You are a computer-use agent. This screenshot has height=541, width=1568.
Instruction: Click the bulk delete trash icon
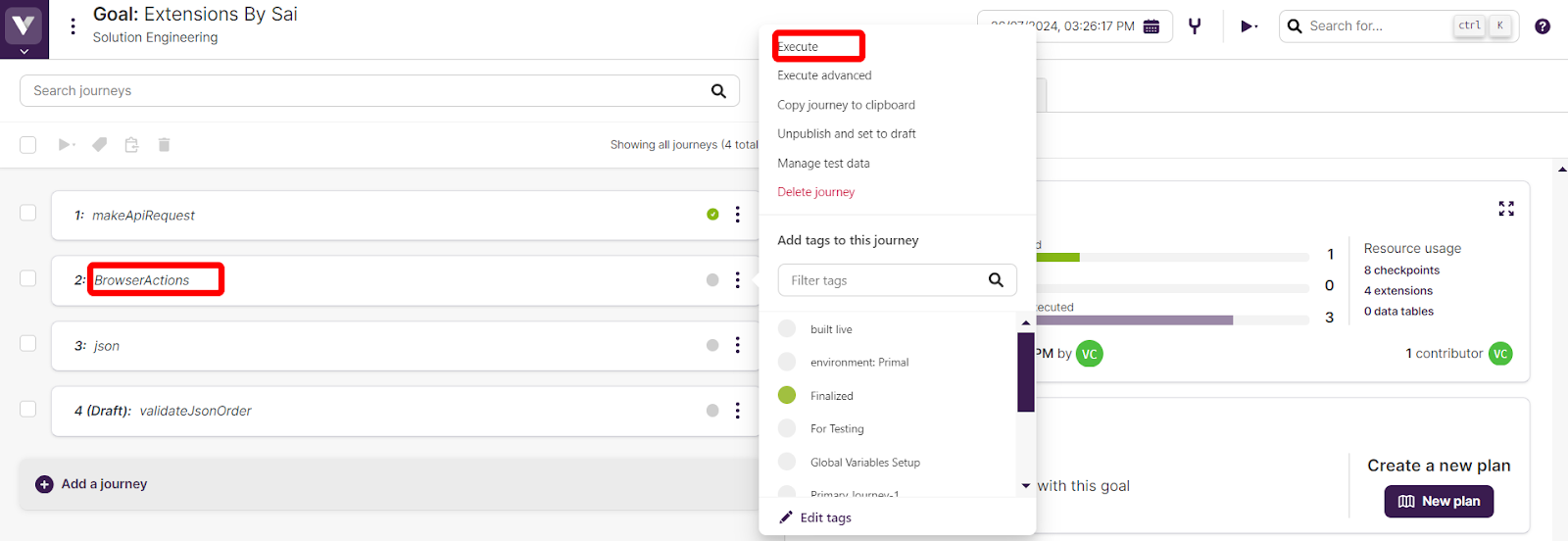(164, 145)
